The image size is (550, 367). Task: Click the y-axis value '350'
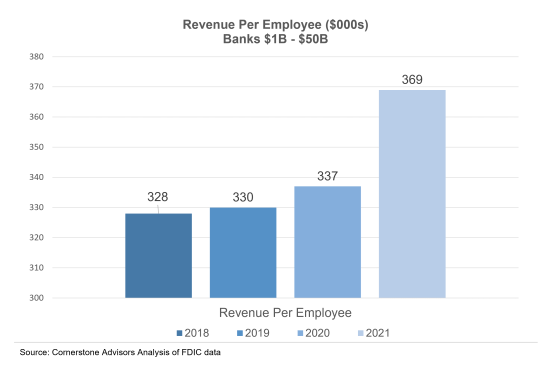pyautogui.click(x=36, y=147)
